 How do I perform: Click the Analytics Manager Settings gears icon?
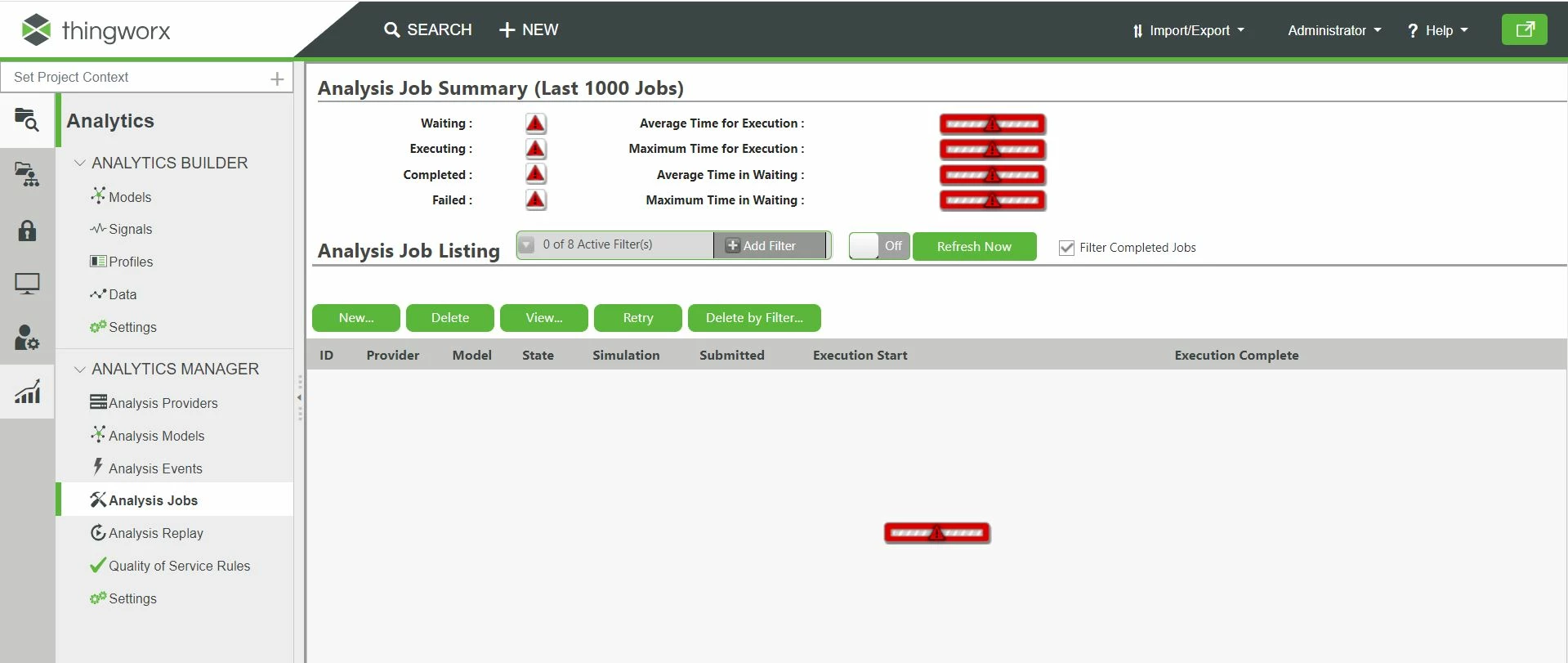click(x=98, y=598)
